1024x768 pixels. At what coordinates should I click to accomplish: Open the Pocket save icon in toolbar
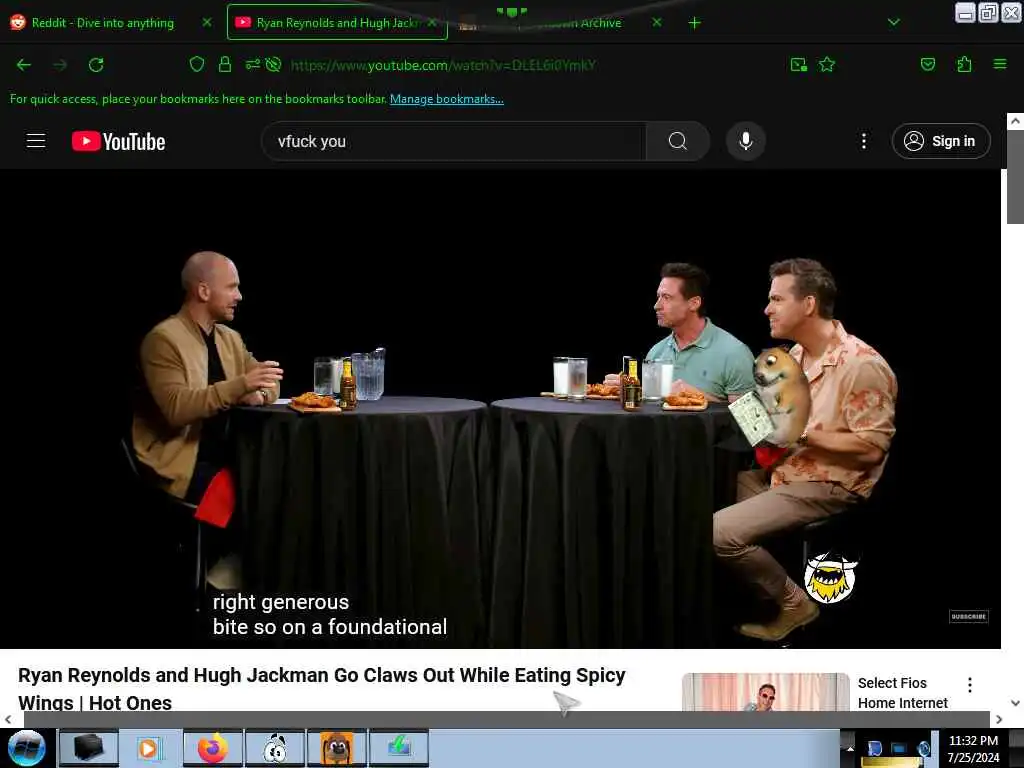coord(927,64)
